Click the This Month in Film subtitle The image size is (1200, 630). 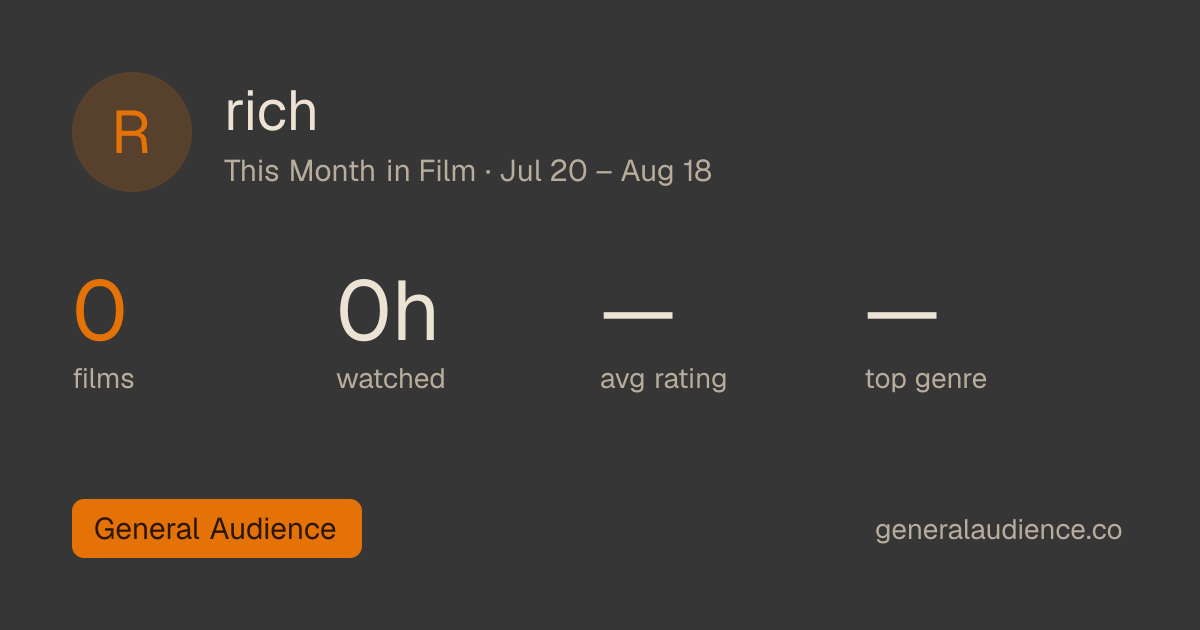(350, 171)
